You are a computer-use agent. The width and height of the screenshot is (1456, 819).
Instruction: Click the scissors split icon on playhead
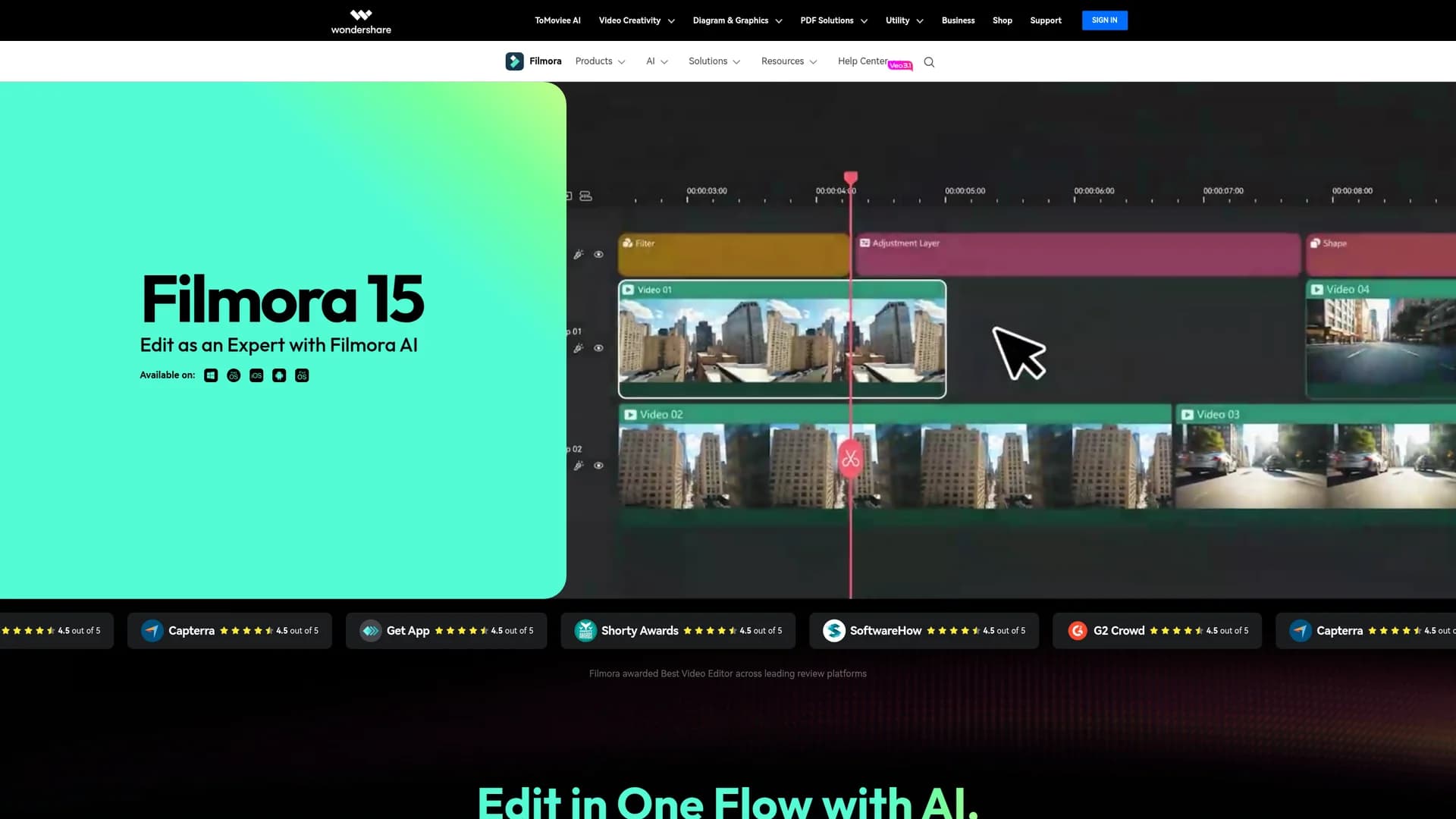coord(851,459)
